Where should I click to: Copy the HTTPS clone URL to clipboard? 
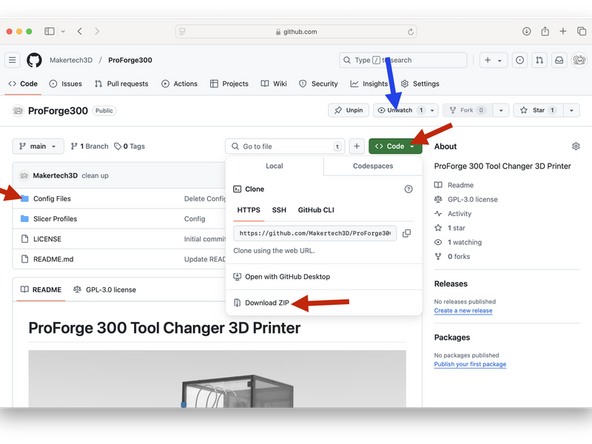click(x=407, y=233)
